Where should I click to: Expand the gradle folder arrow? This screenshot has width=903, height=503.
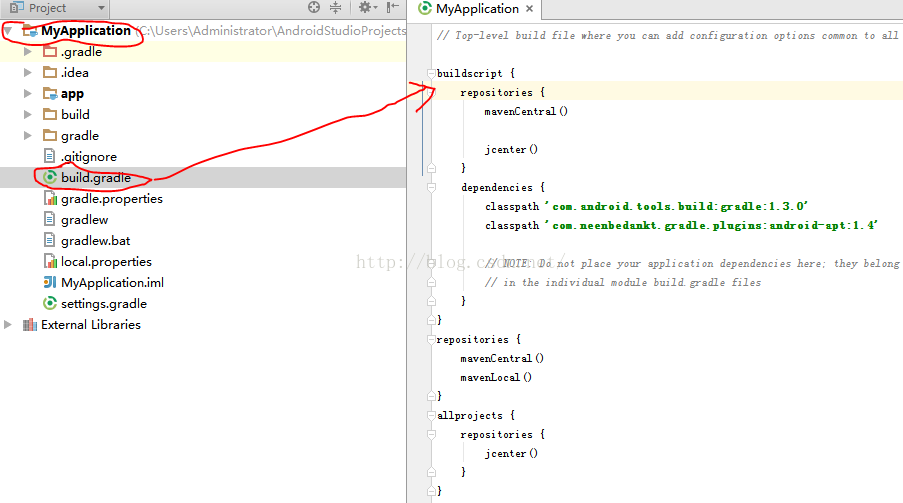point(28,135)
